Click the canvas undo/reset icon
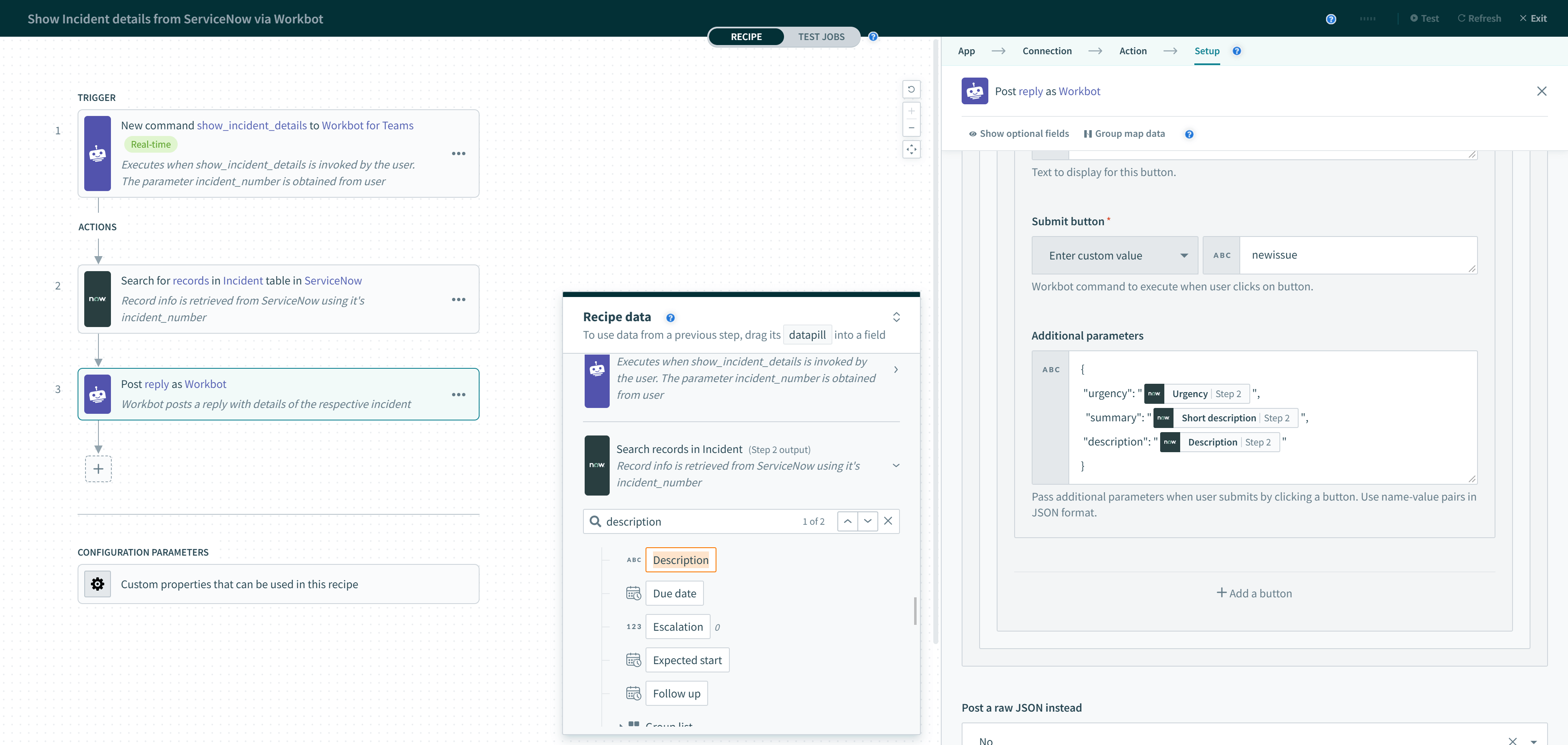The width and height of the screenshot is (1568, 745). click(911, 89)
